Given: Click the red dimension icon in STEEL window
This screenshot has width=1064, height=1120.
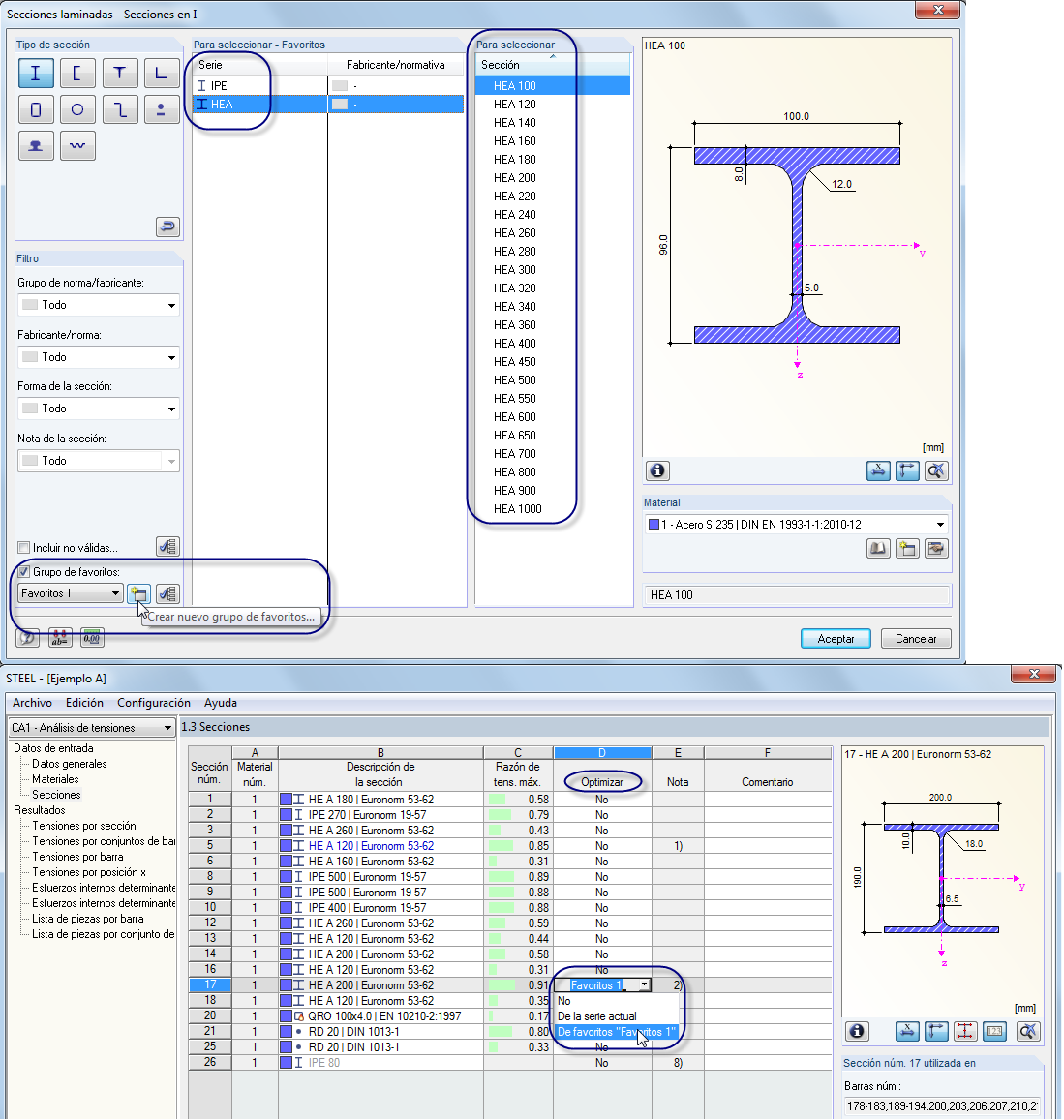Looking at the screenshot, I should (x=964, y=1032).
